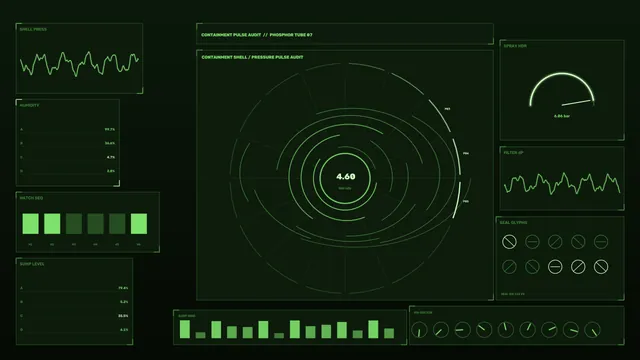Select Humidity row A

pos(68,129)
